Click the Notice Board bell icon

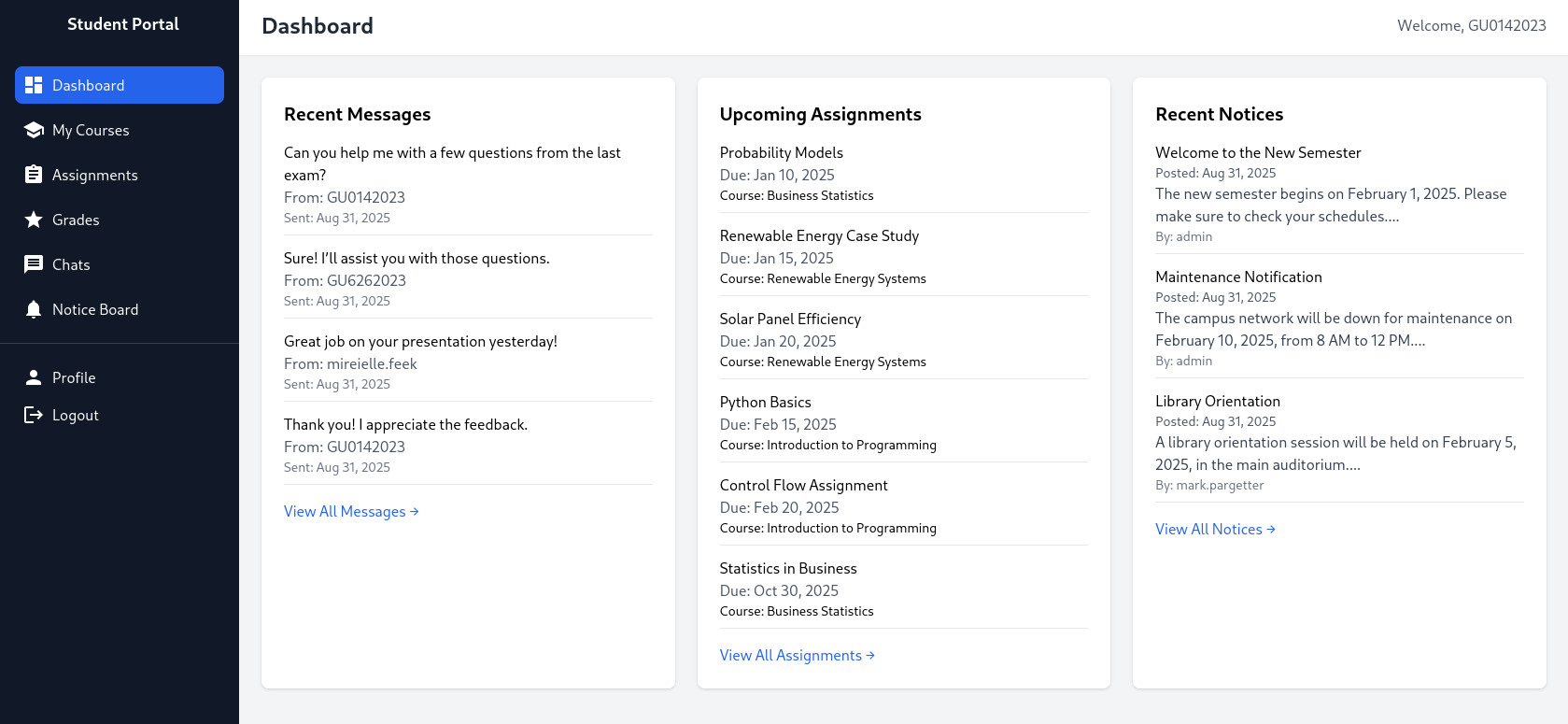(x=34, y=309)
